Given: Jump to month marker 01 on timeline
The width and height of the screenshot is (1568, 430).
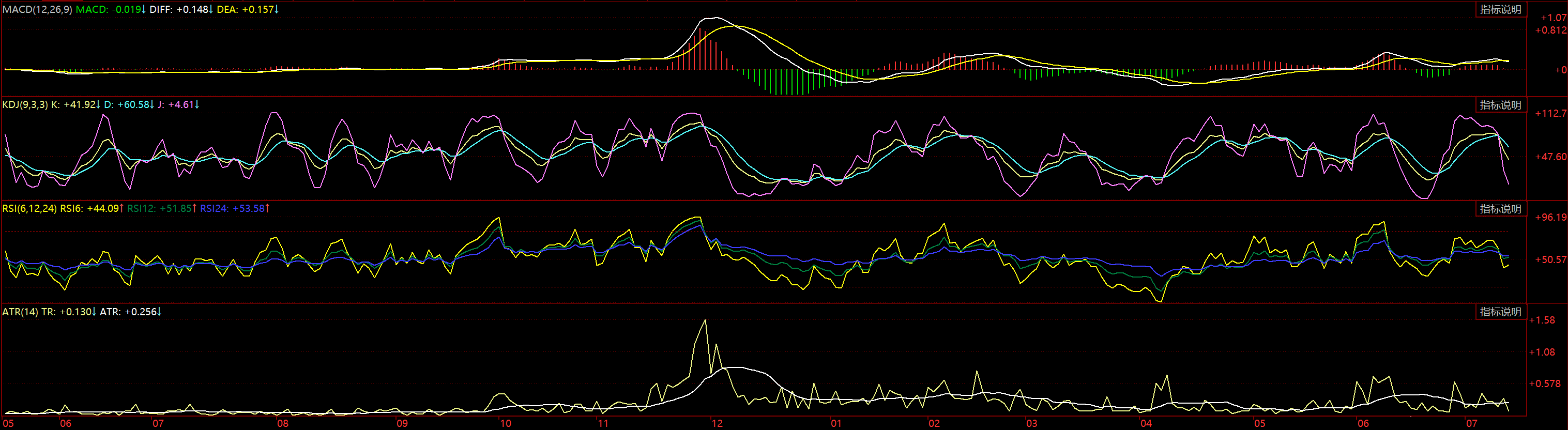Looking at the screenshot, I should [x=836, y=423].
